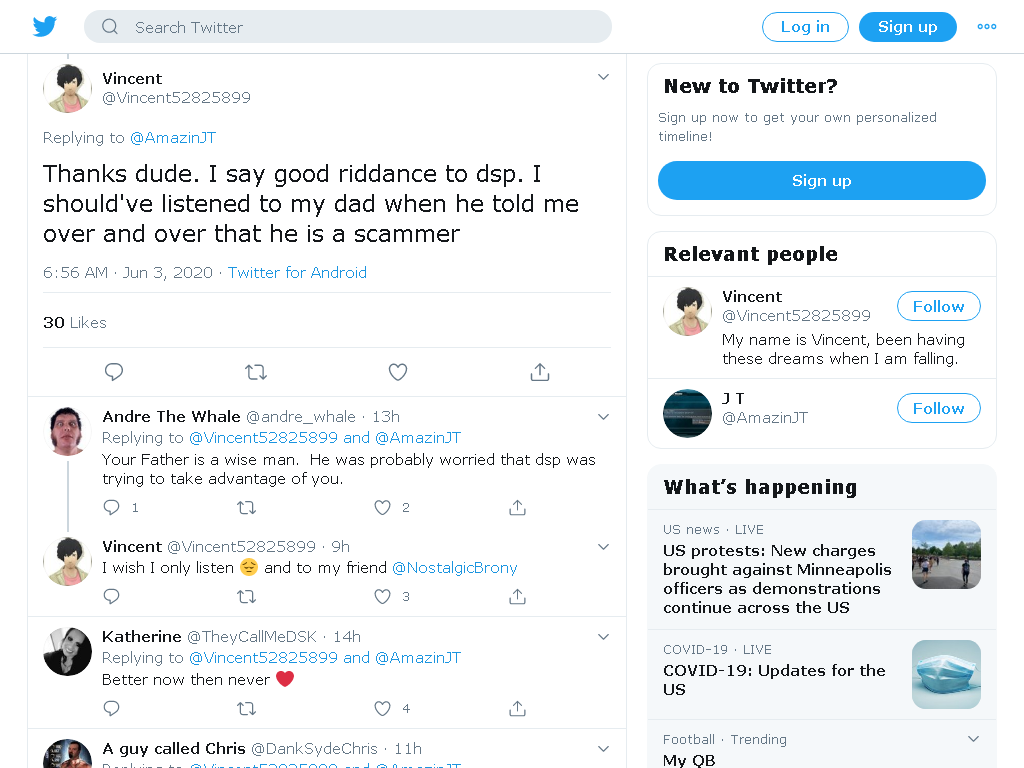This screenshot has height=768, width=1024.
Task: Share Vincent's main tweet
Action: [539, 372]
